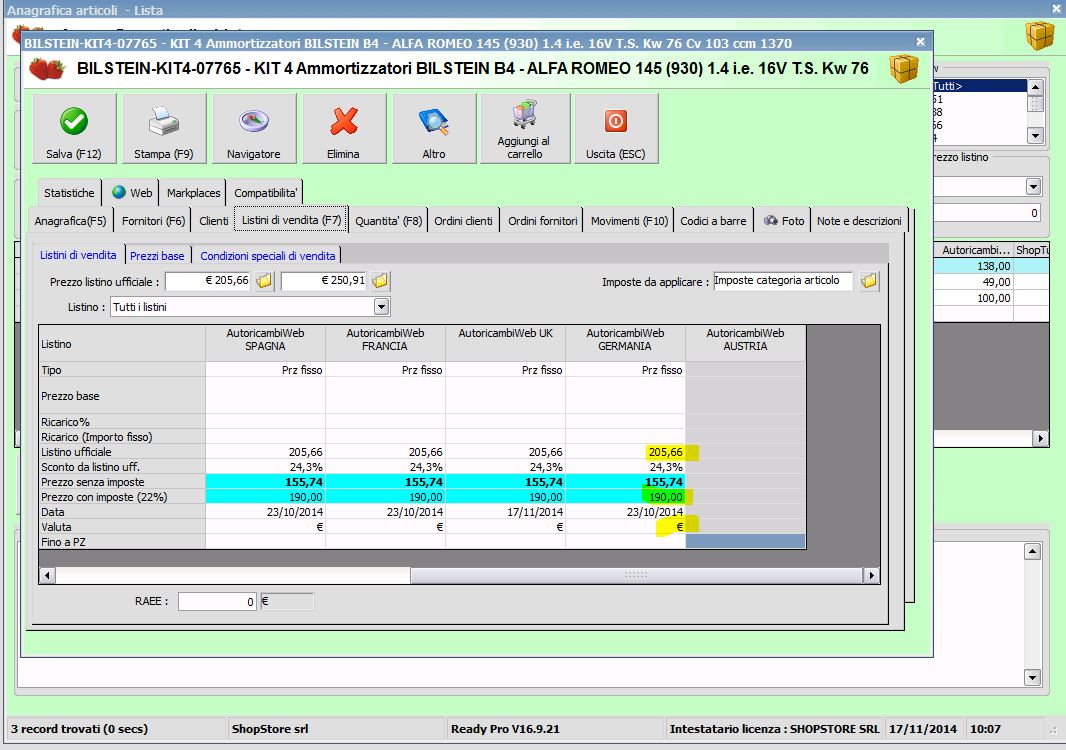Open the Foto tab with camera icon

[x=784, y=221]
